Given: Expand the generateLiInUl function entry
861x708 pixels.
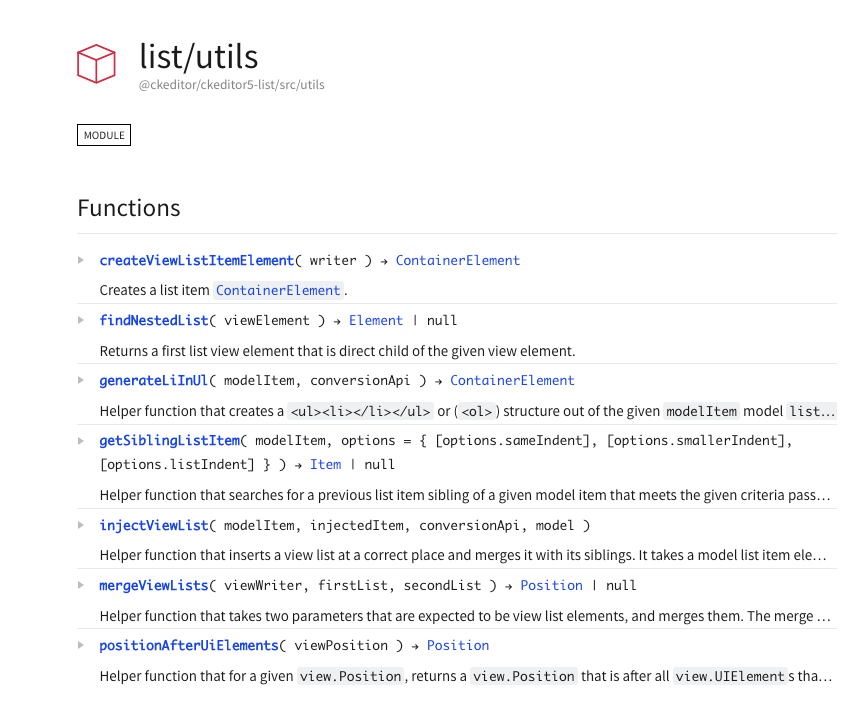Looking at the screenshot, I should point(81,379).
